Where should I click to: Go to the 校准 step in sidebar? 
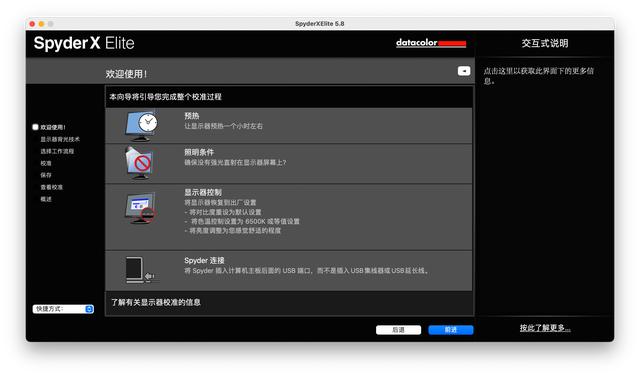(46, 163)
